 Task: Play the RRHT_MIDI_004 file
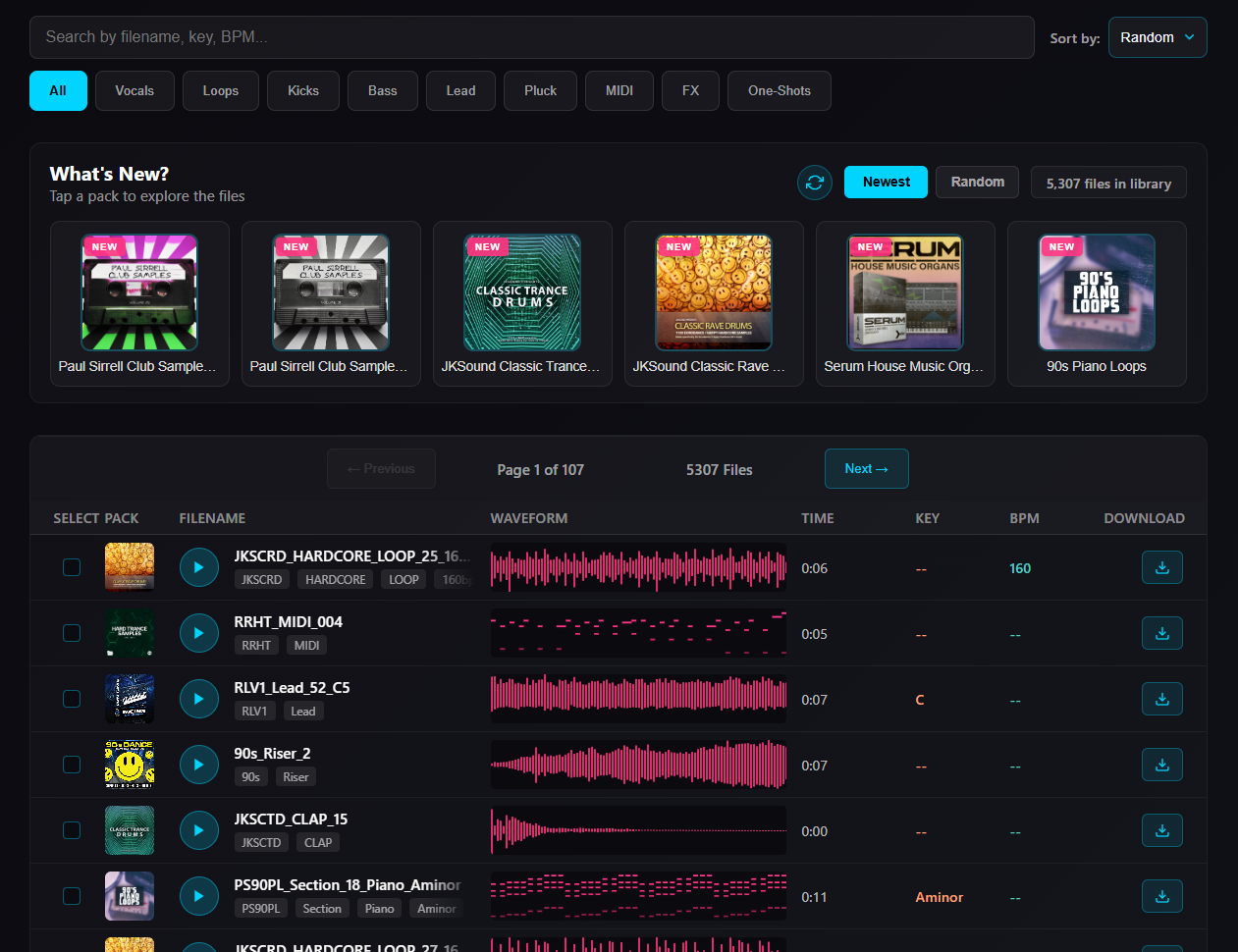pos(199,633)
